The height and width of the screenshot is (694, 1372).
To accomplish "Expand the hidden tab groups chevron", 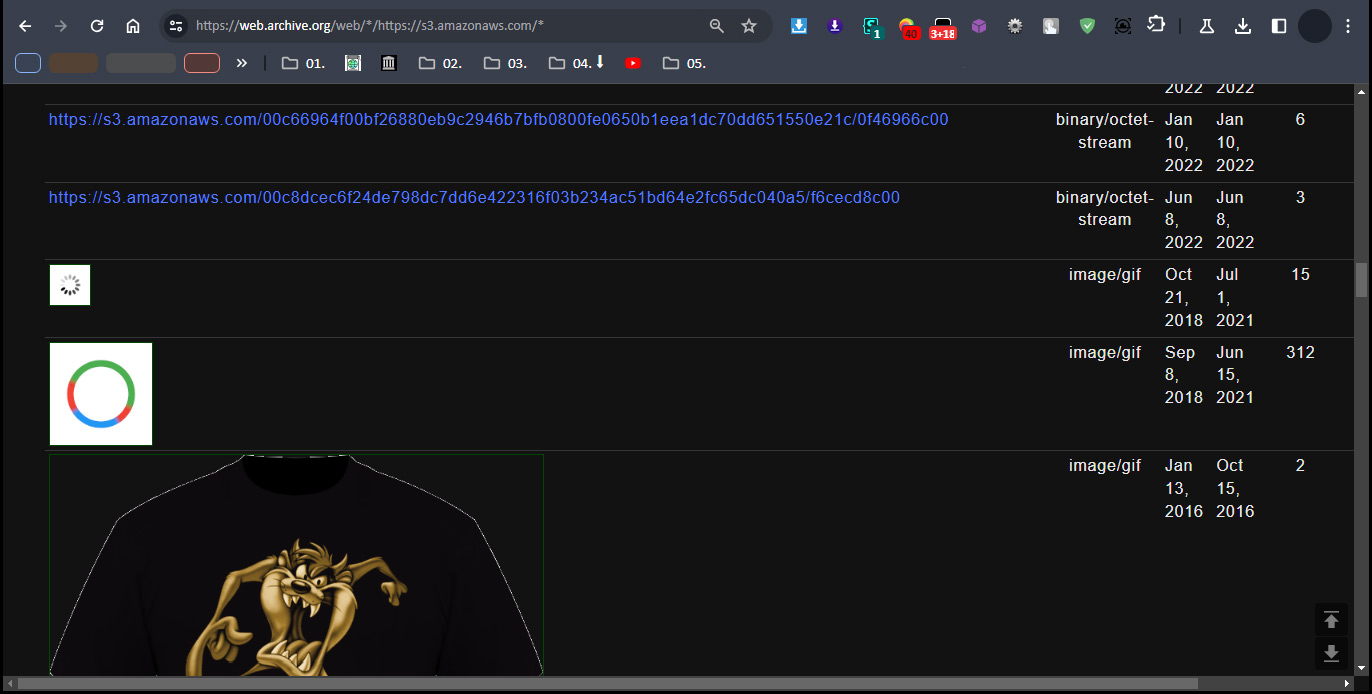I will (241, 63).
